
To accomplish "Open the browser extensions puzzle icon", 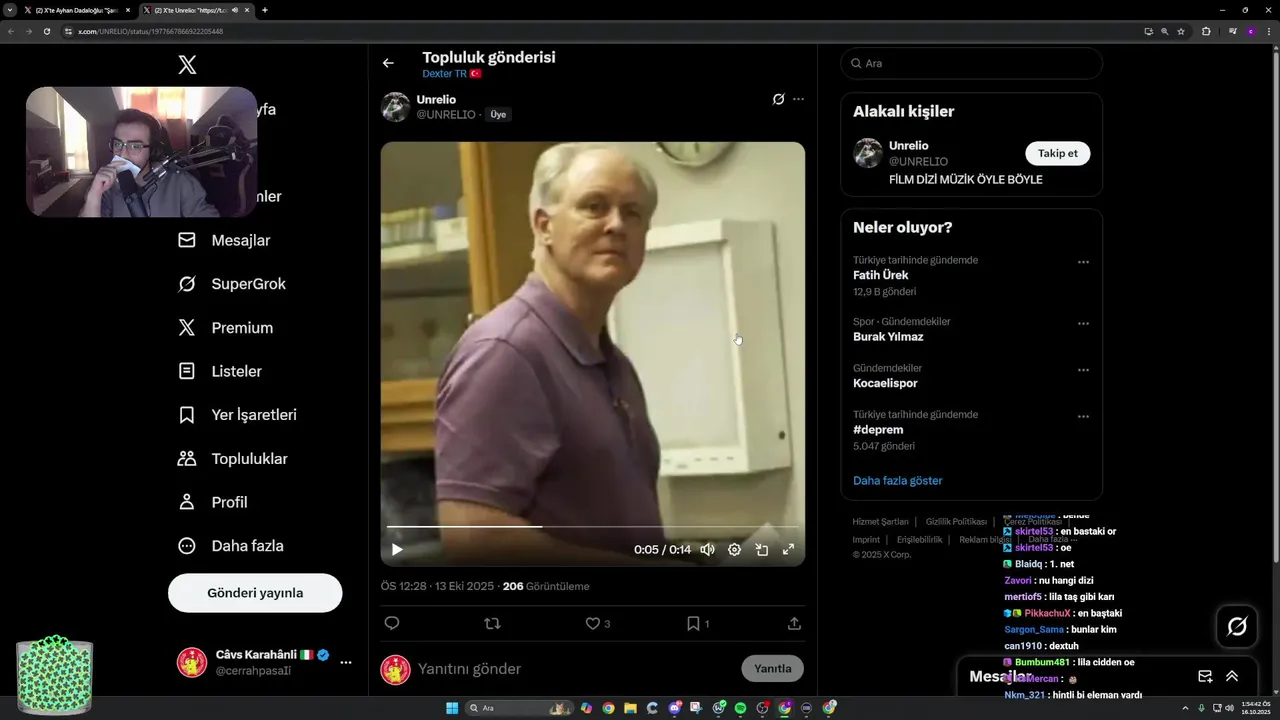I will pos(1206,31).
